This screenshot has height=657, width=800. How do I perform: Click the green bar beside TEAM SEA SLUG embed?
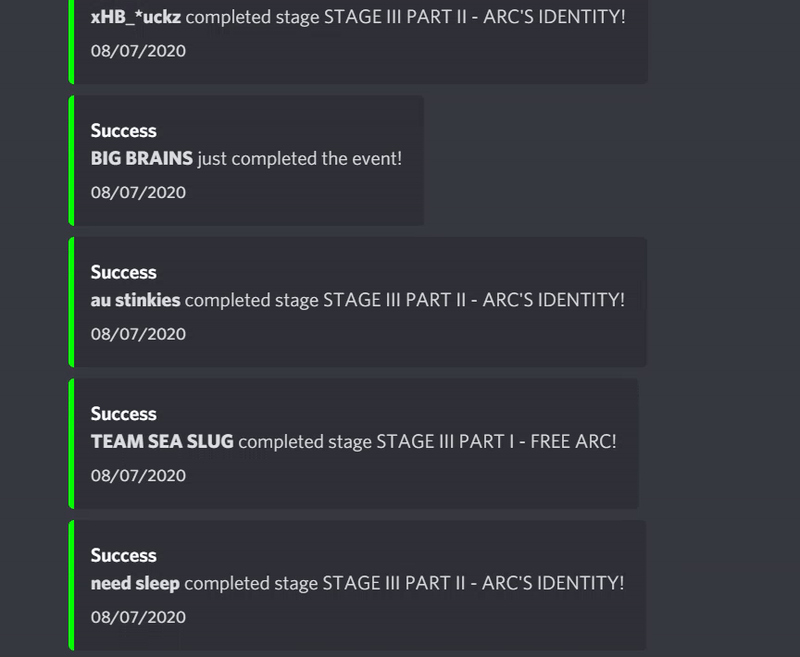70,441
